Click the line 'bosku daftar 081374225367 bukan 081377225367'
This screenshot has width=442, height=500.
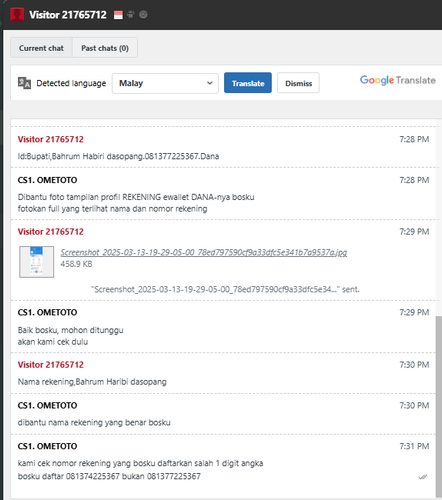pyautogui.click(x=109, y=476)
